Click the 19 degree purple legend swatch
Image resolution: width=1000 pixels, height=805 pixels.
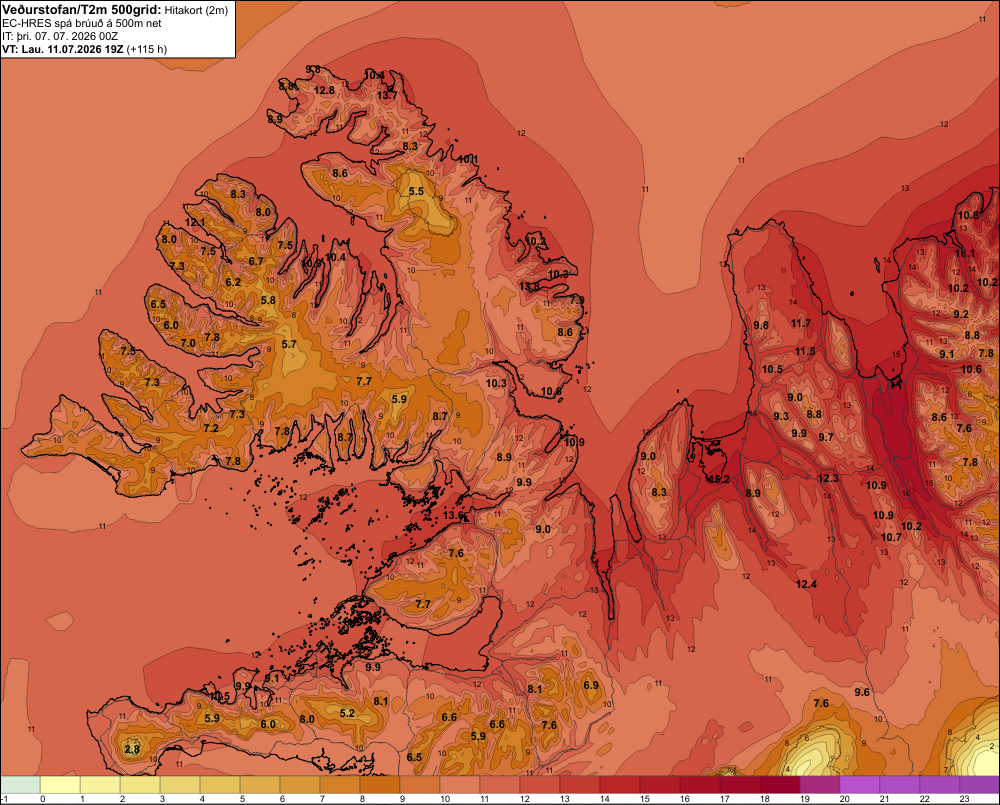coord(820,785)
